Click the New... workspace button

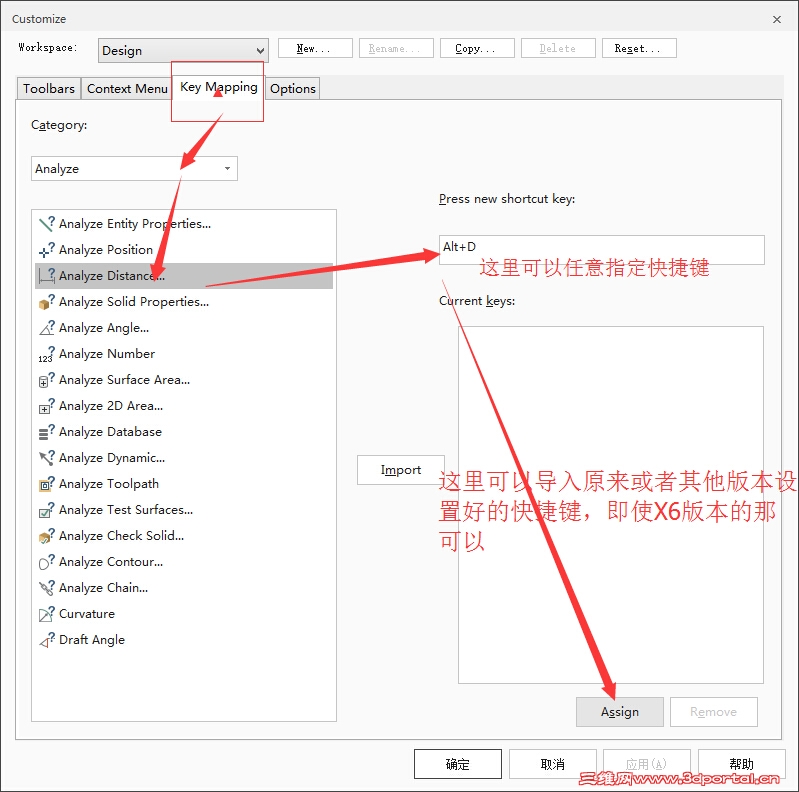315,48
